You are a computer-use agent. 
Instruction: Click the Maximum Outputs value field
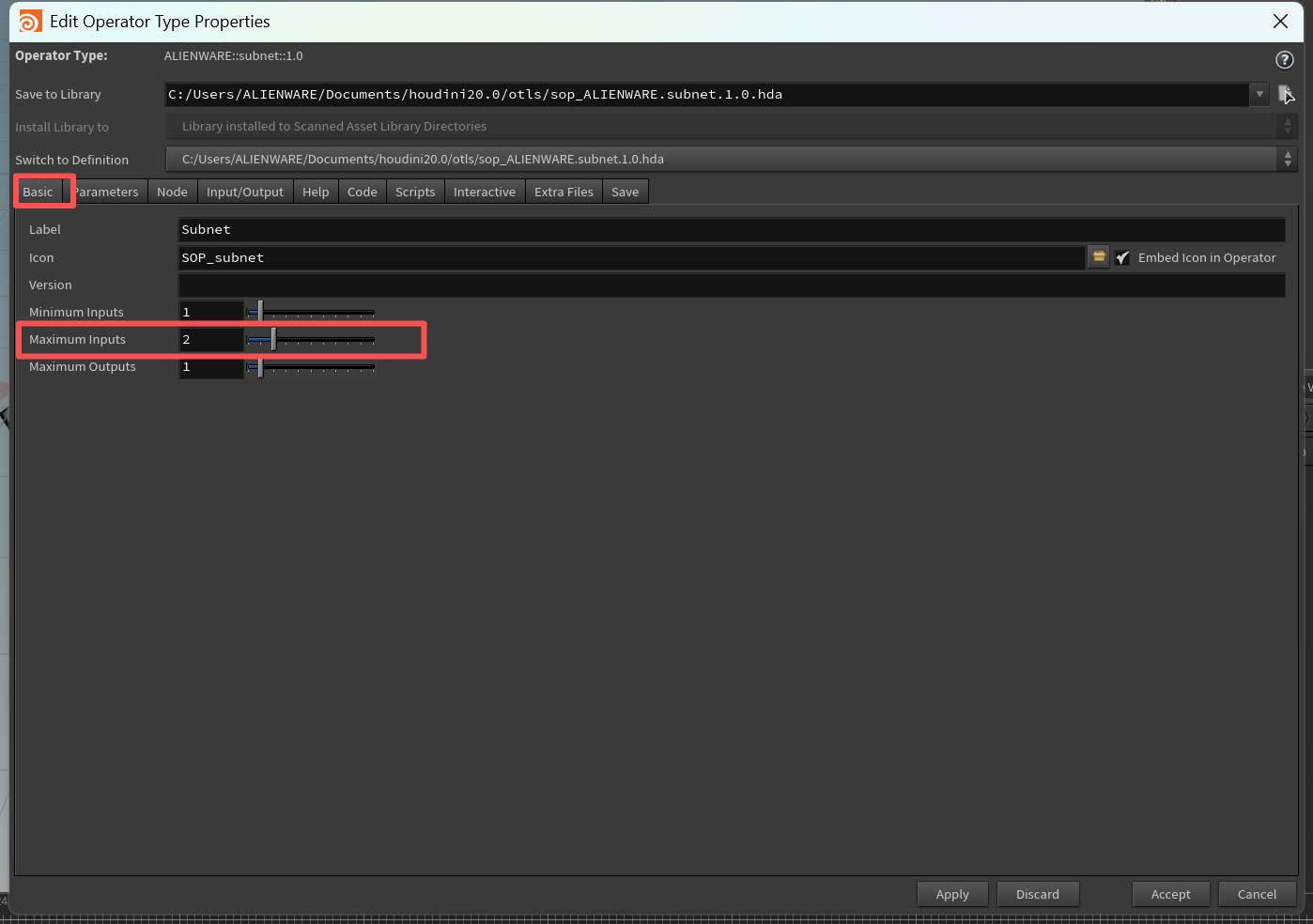211,366
